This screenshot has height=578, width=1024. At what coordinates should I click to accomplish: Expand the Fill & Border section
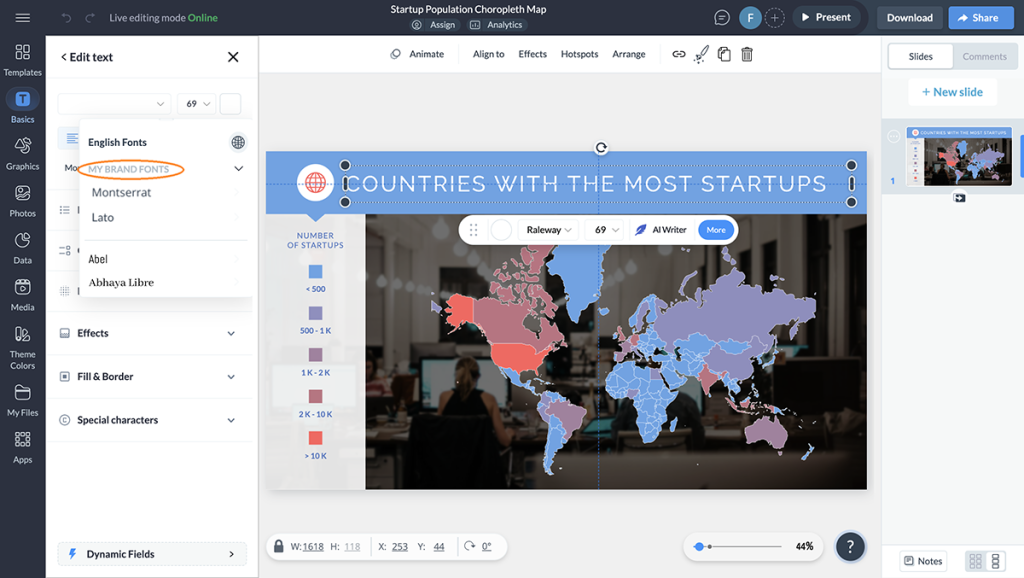point(151,377)
